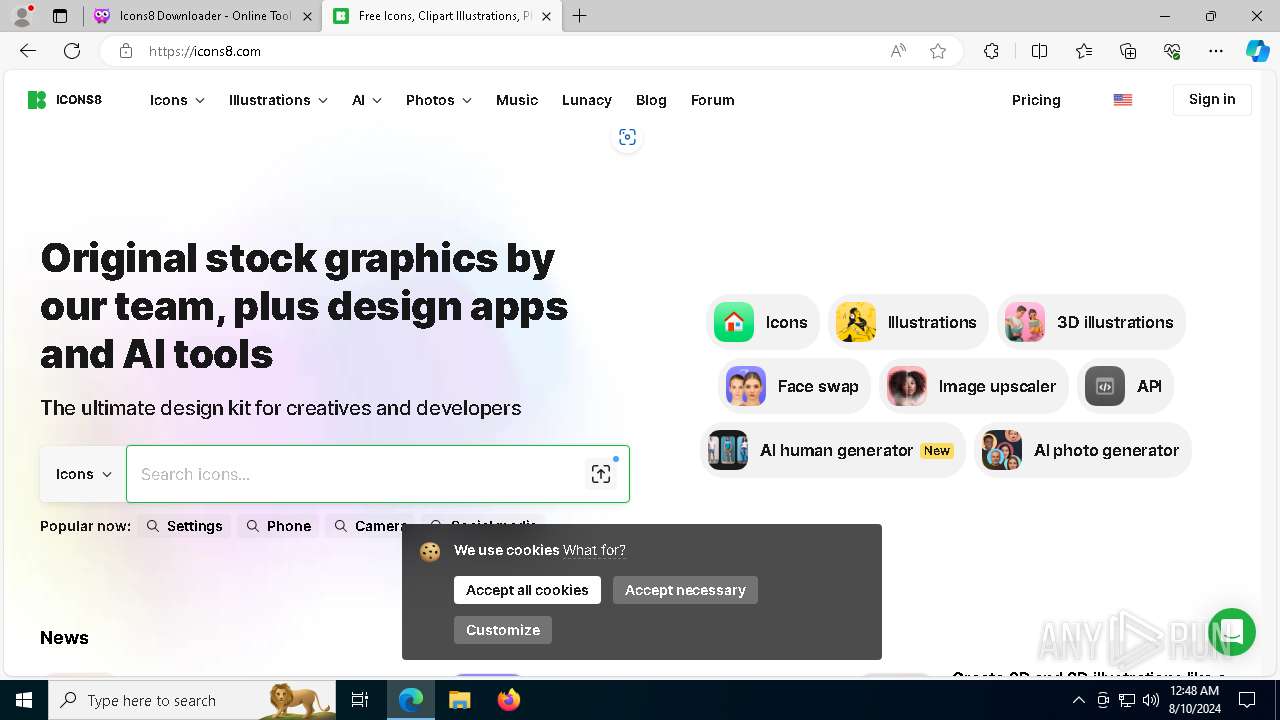This screenshot has height=720, width=1280.
Task: Open Edge Settings and more menu
Action: [x=1216, y=51]
